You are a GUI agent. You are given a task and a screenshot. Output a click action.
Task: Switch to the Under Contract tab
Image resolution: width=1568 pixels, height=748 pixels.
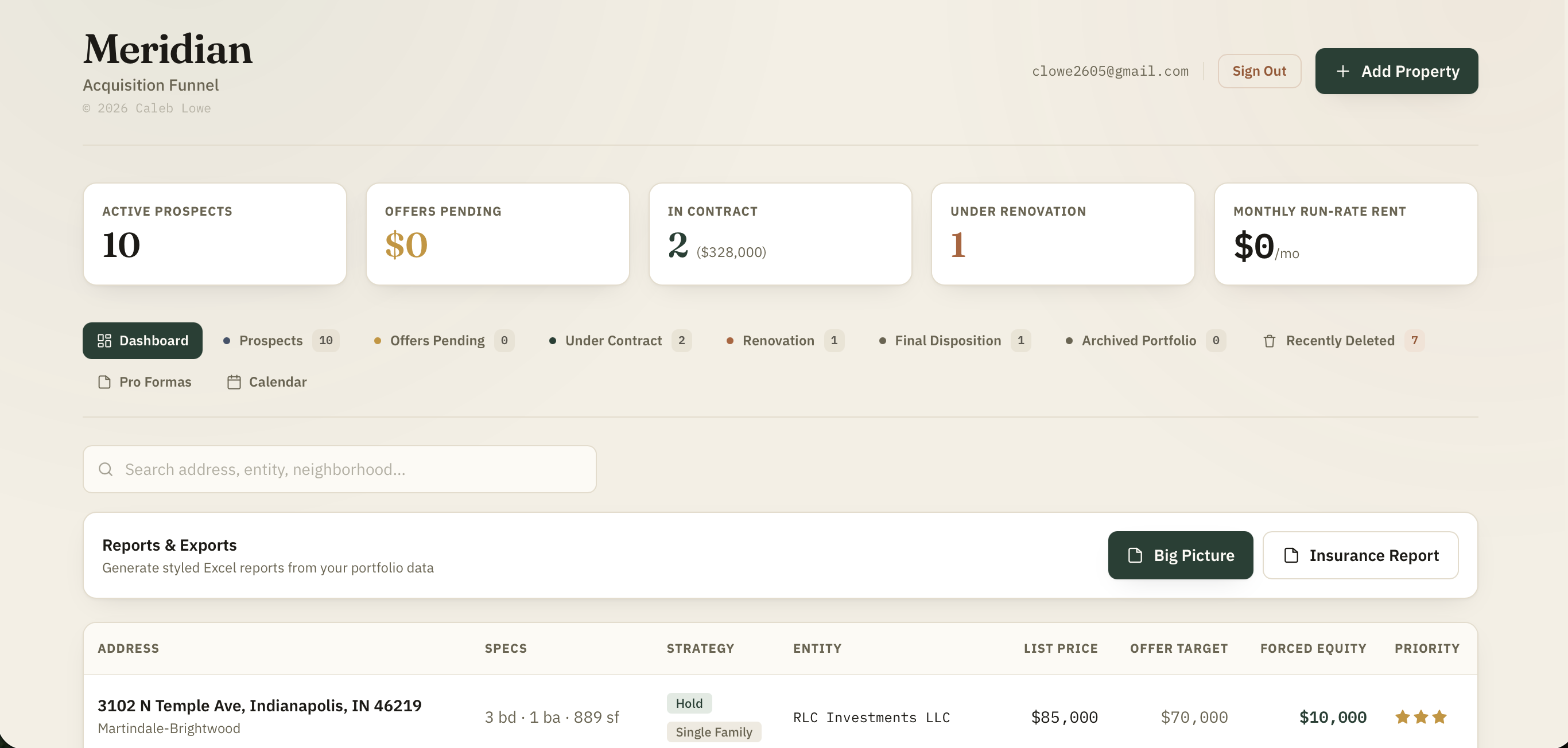620,341
